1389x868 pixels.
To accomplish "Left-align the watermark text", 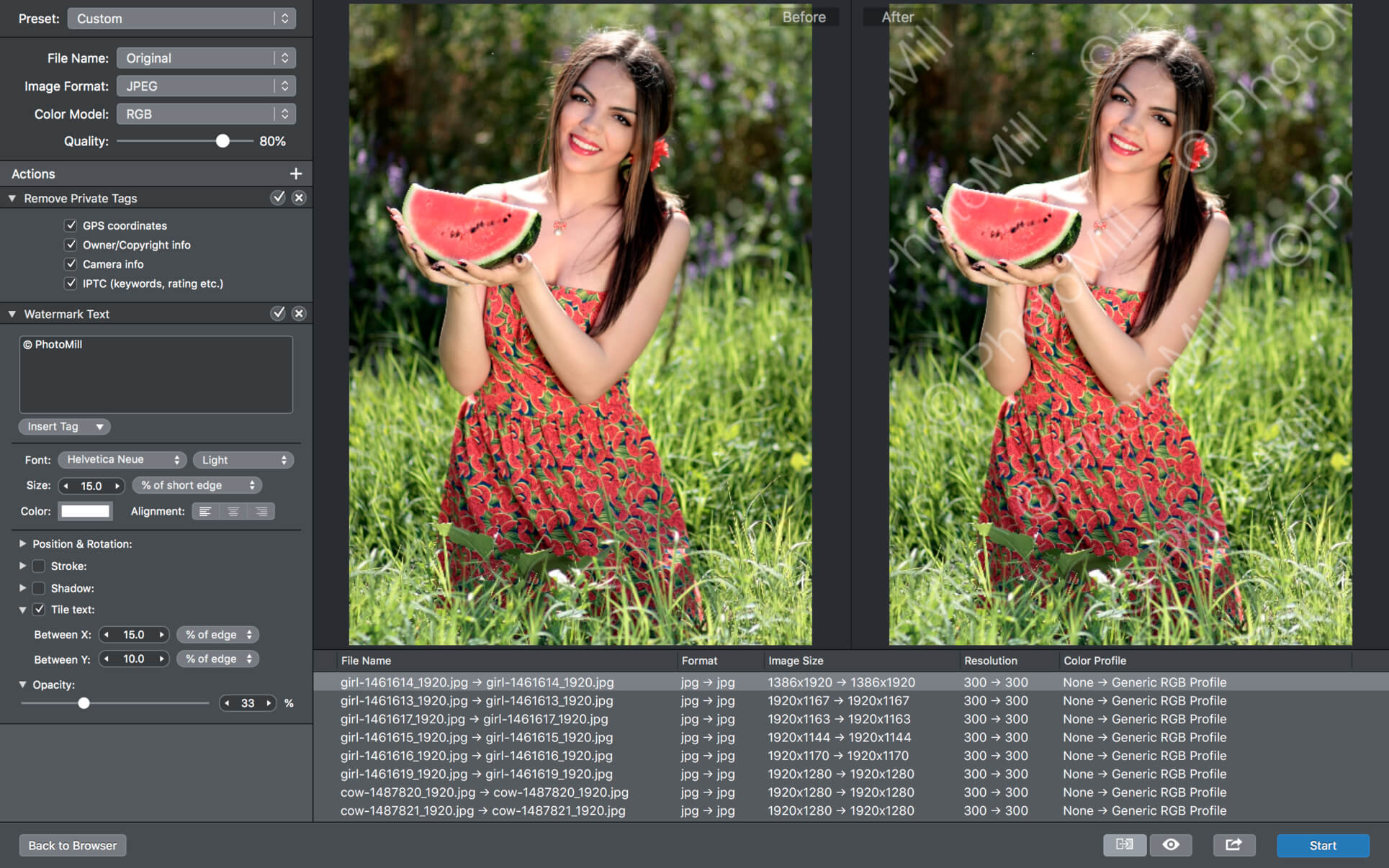I will pyautogui.click(x=205, y=511).
